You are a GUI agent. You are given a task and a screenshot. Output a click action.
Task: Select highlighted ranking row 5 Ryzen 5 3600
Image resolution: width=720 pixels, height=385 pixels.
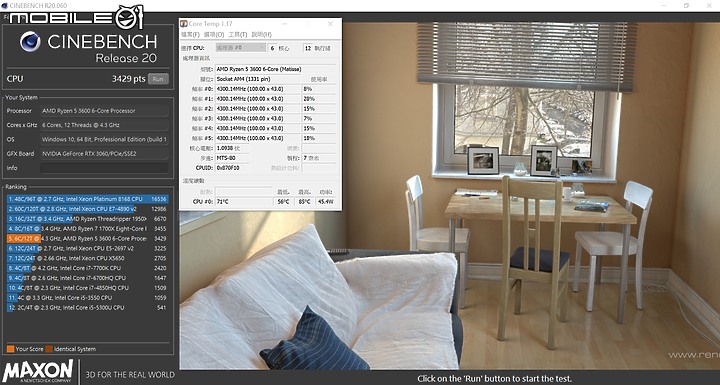tap(87, 239)
